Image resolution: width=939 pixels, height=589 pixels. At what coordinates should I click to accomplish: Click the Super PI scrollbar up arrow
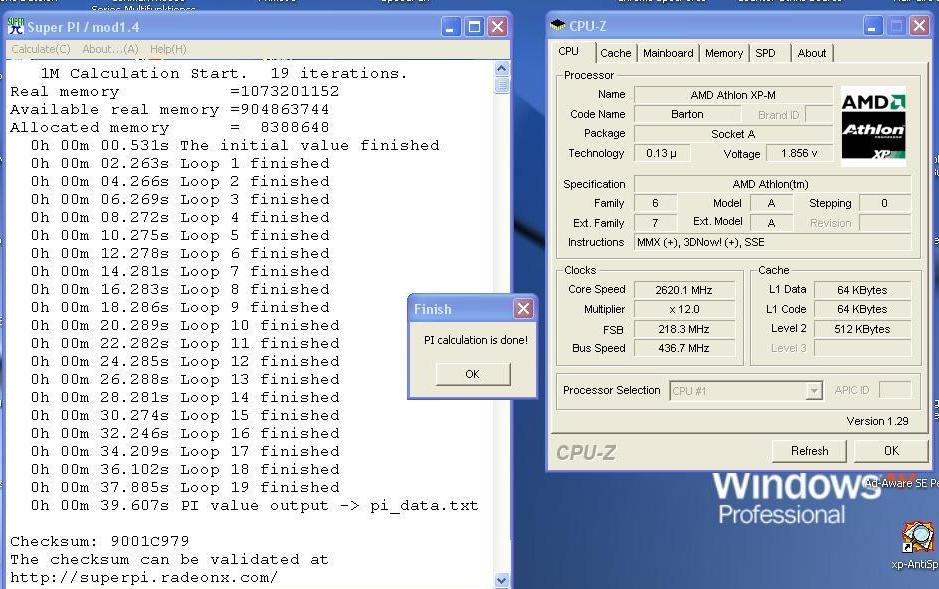[502, 68]
